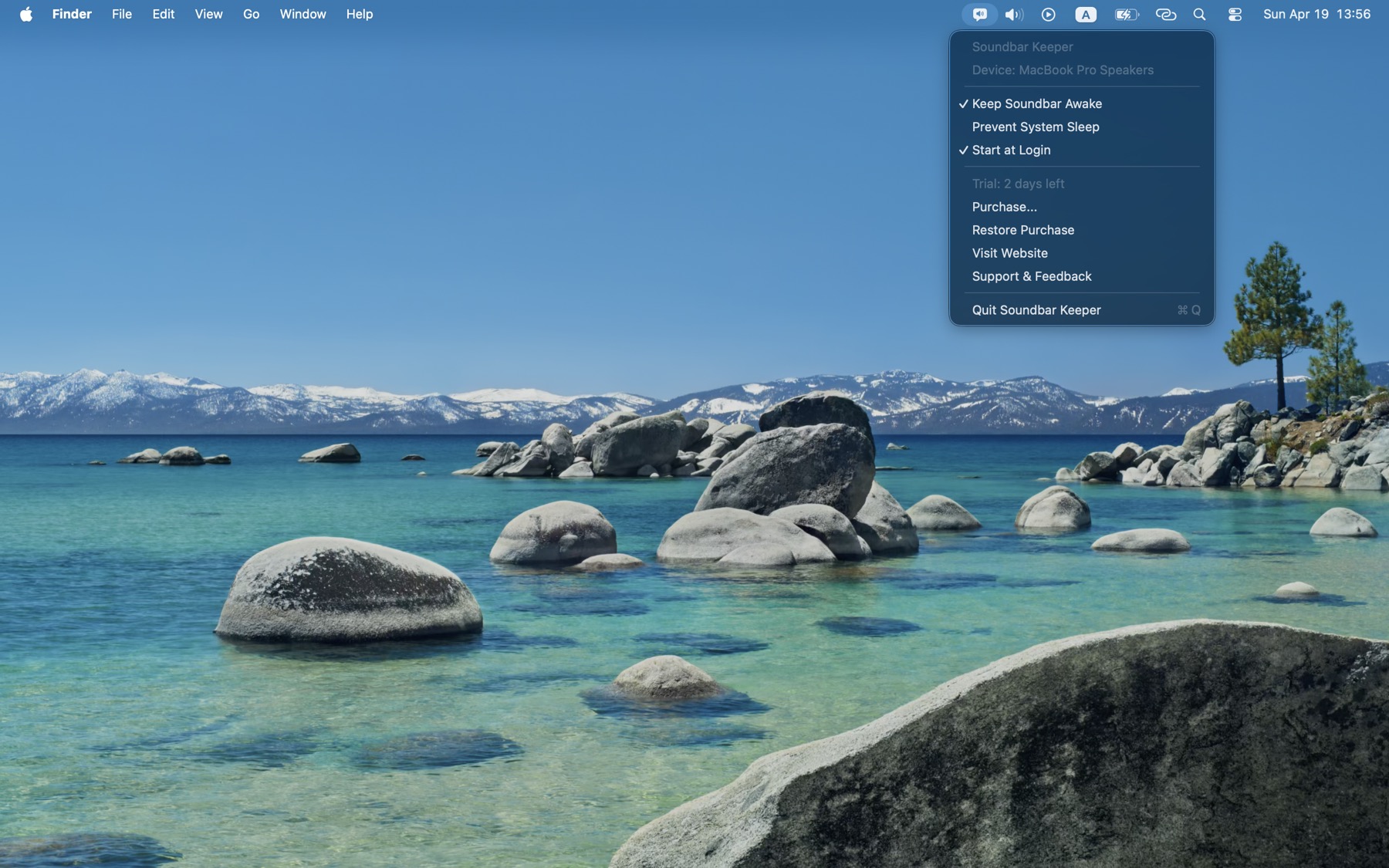
Task: Toggle Start at Login option
Action: click(1082, 150)
